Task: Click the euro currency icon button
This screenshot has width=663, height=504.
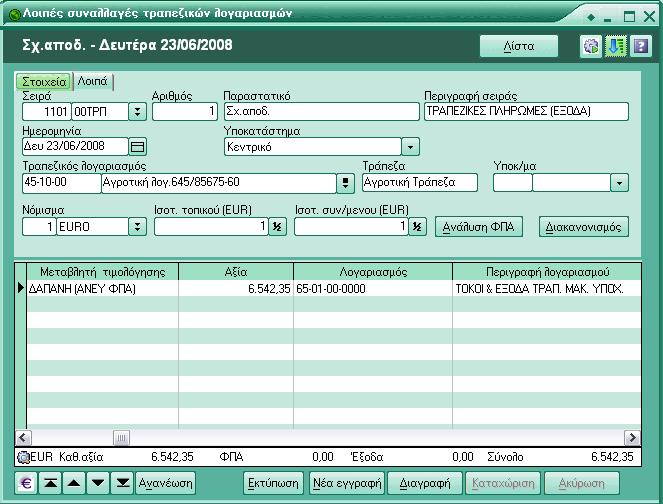Action: 26,483
